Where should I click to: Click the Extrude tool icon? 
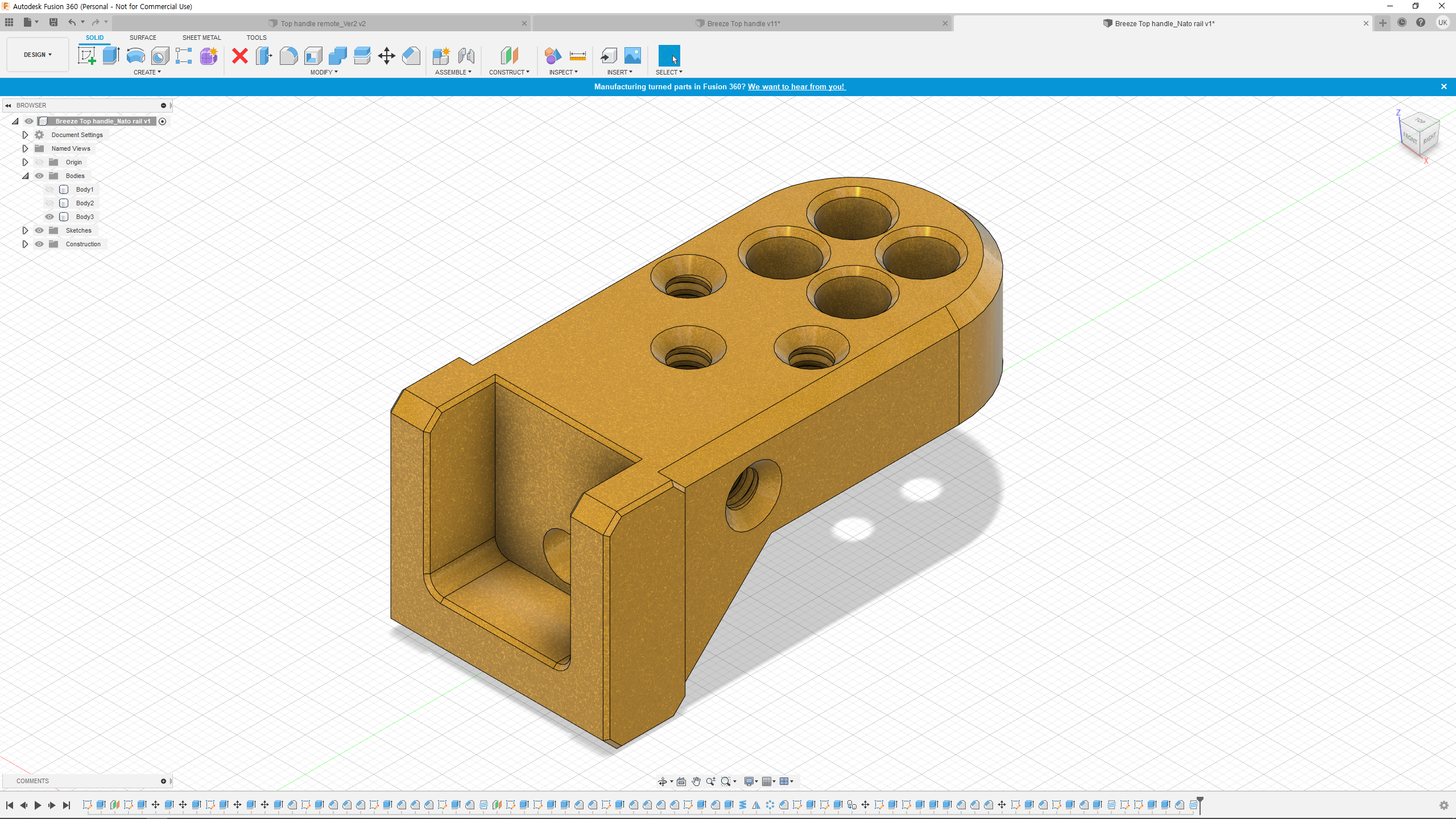pyautogui.click(x=111, y=56)
